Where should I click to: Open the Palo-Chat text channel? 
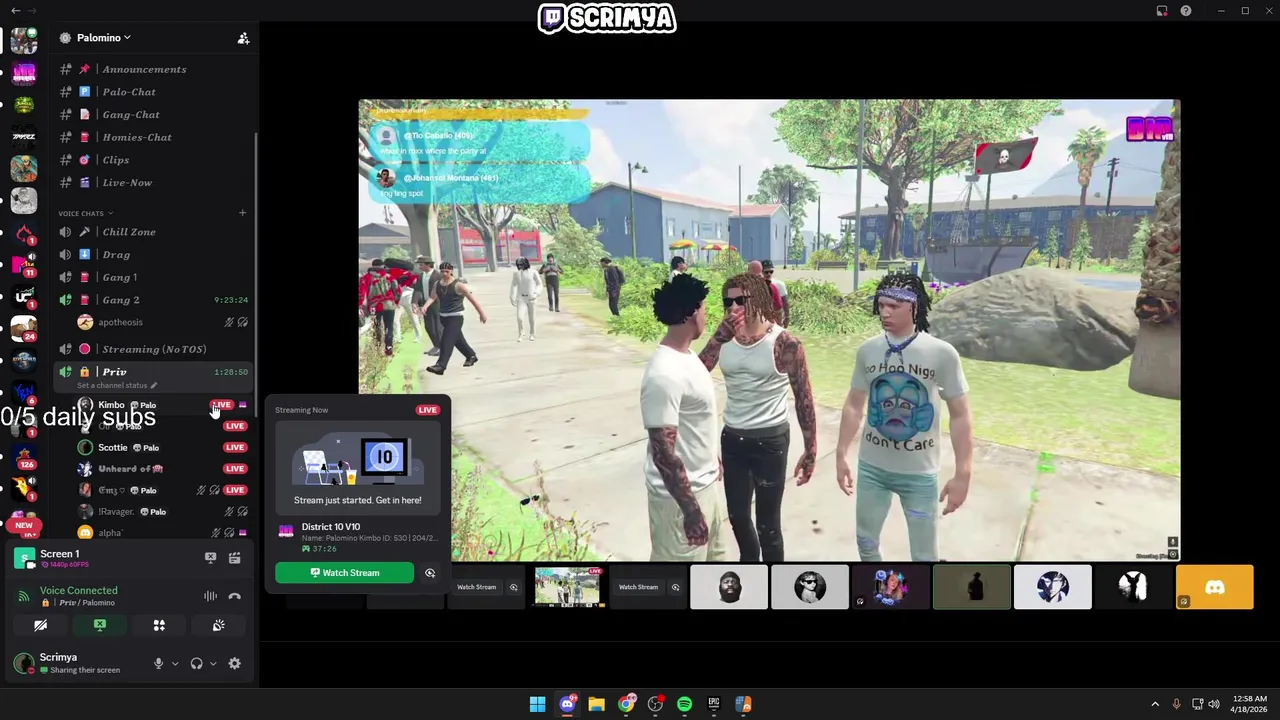coord(152,92)
